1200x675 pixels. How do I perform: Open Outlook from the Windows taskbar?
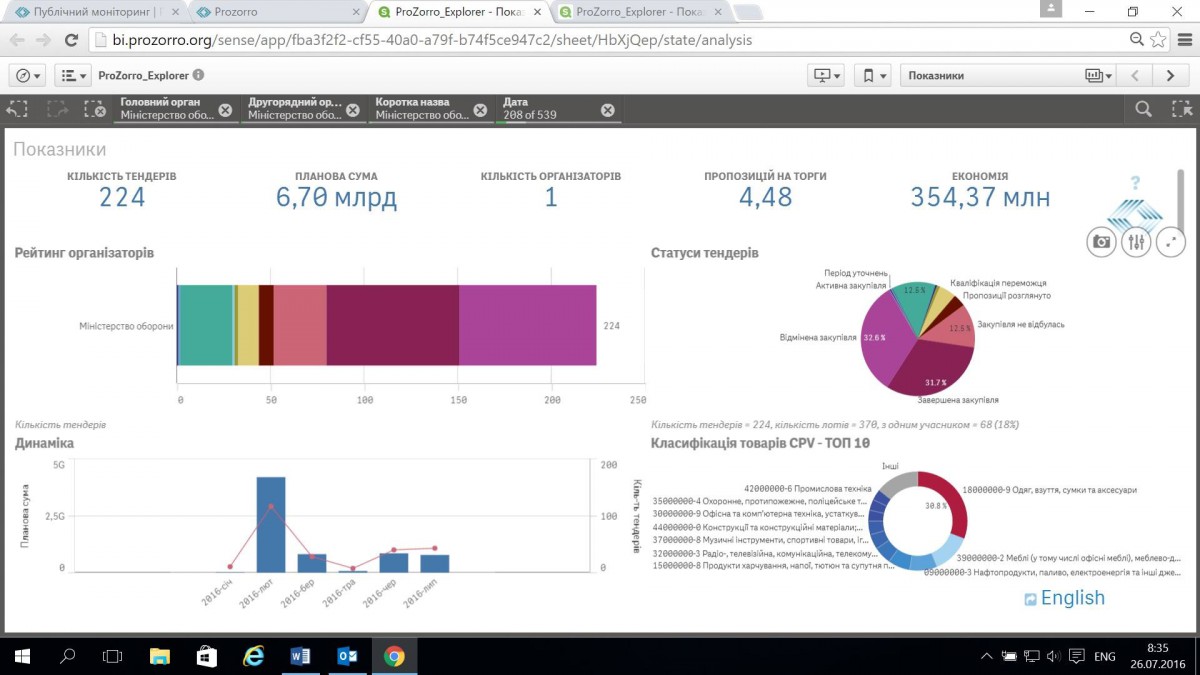click(x=348, y=656)
